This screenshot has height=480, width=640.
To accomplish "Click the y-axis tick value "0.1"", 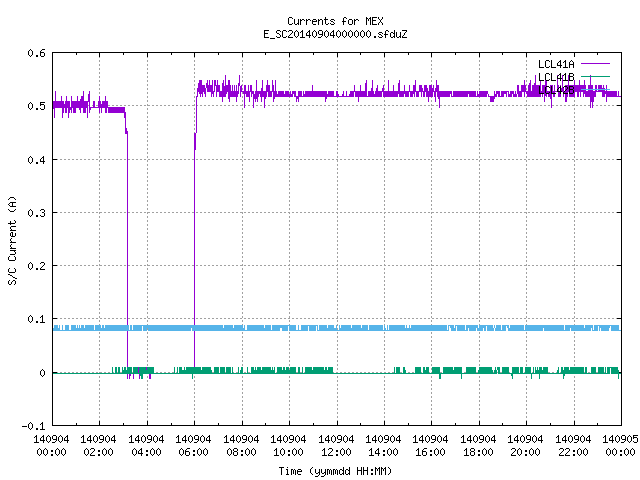I will 36,319.
